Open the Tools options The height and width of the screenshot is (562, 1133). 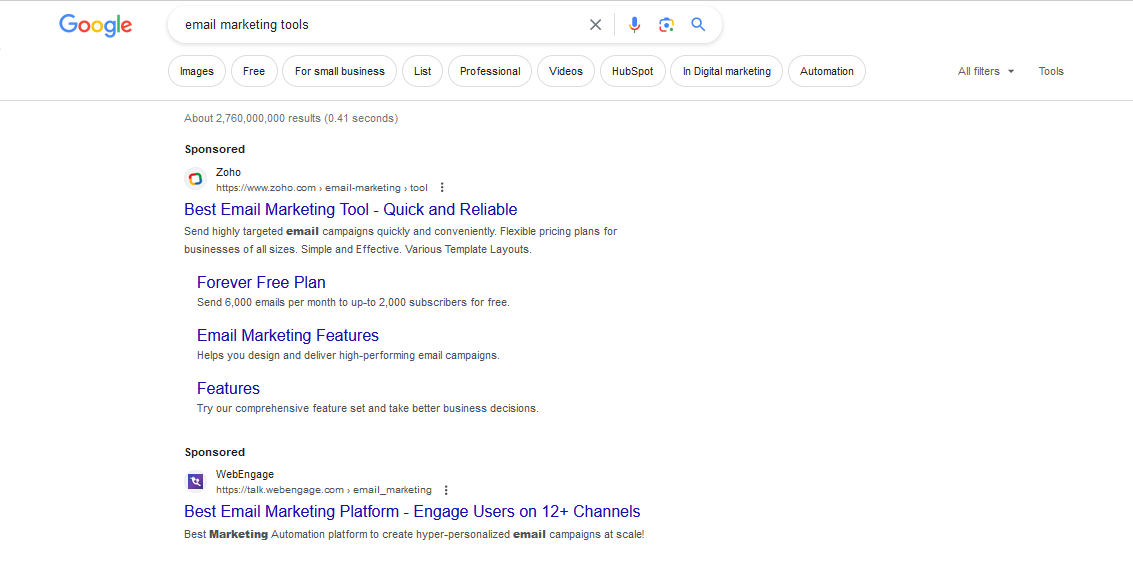point(1051,72)
